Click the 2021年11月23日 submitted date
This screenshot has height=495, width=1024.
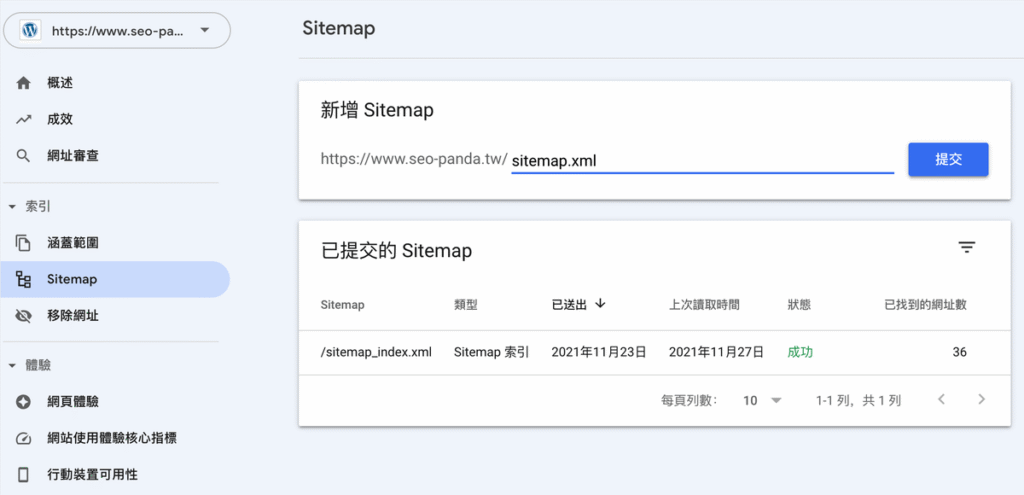point(599,353)
